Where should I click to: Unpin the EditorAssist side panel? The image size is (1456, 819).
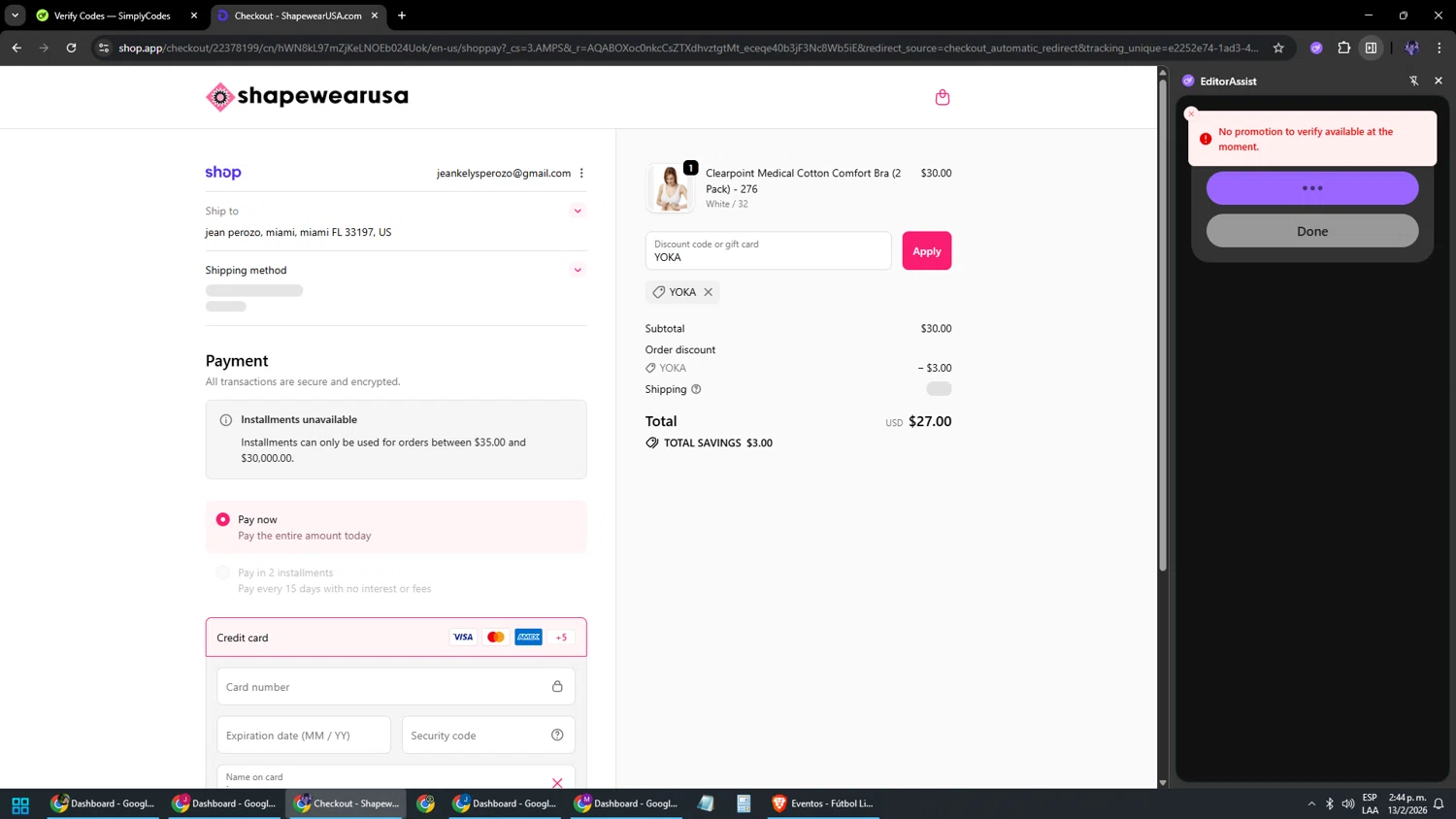click(1413, 81)
